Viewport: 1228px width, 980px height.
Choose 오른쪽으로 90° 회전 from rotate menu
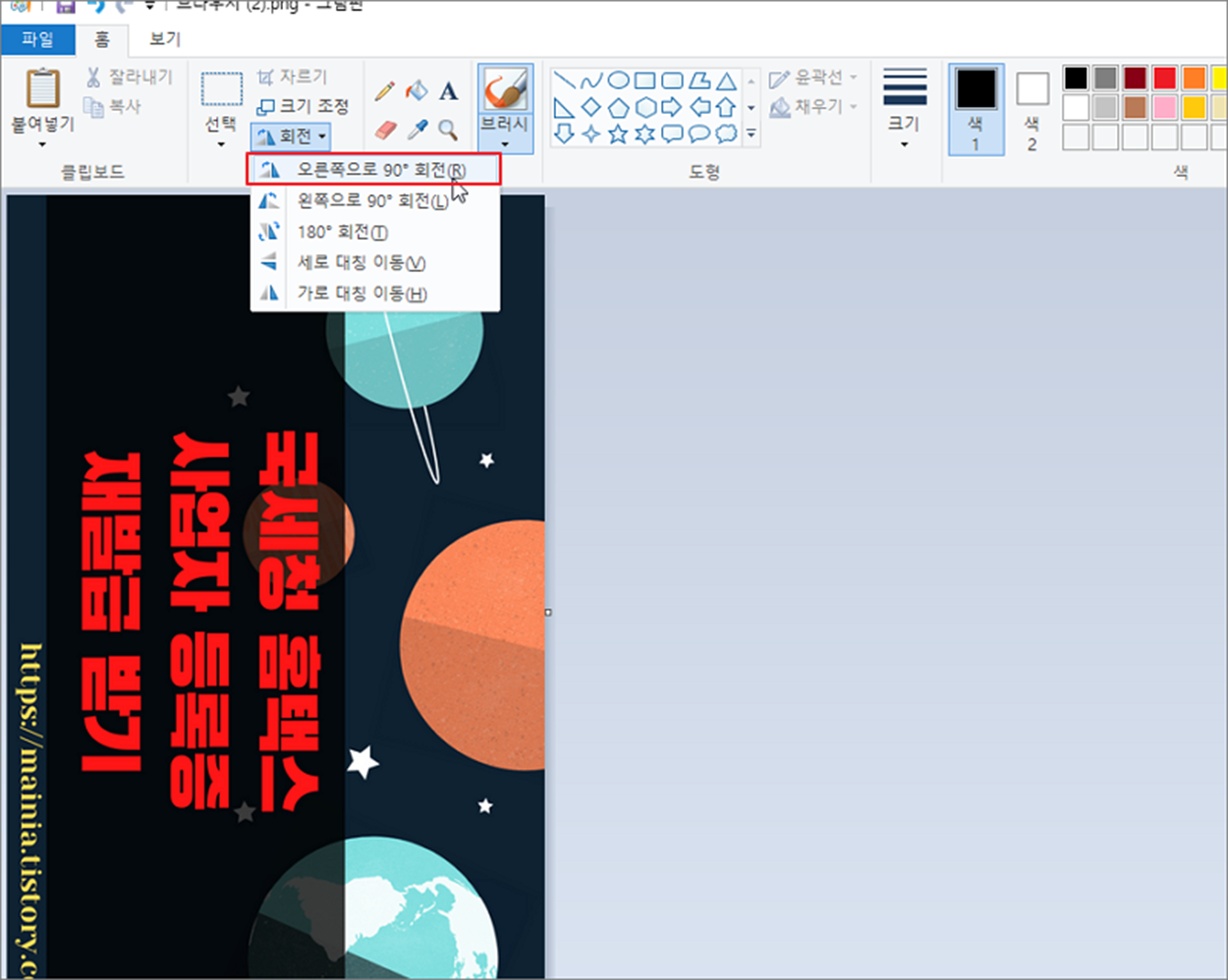coord(374,170)
